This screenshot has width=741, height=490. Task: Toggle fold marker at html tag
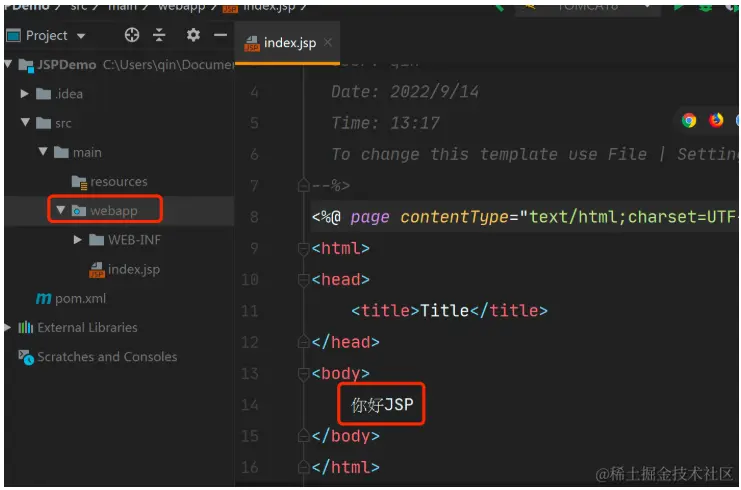click(303, 249)
